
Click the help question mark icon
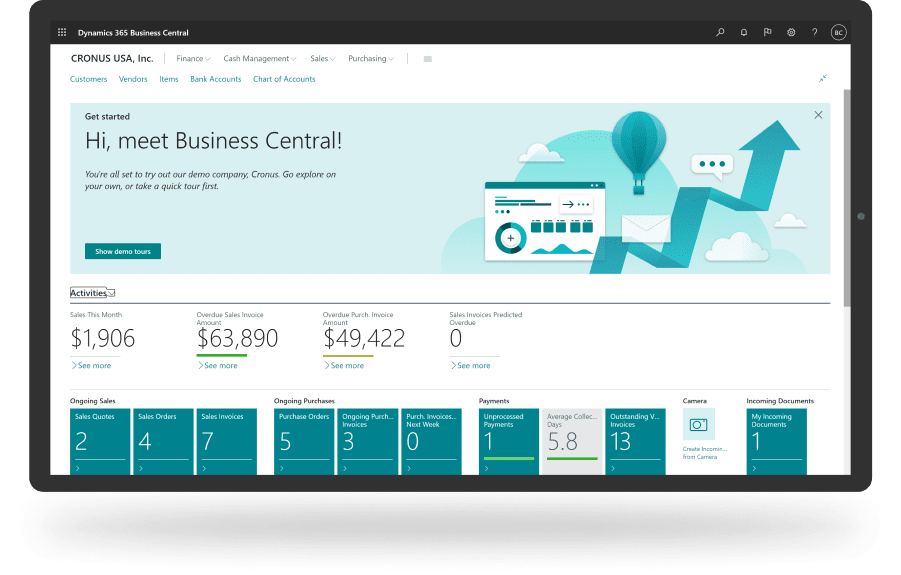[x=814, y=33]
